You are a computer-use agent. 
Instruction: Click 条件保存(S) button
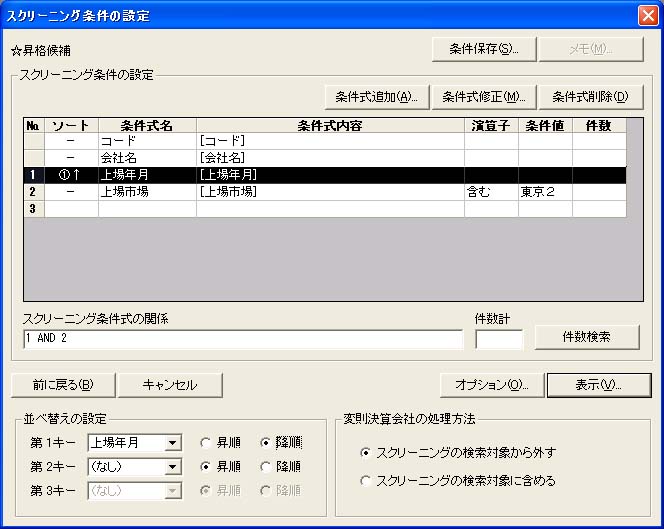coord(484,49)
